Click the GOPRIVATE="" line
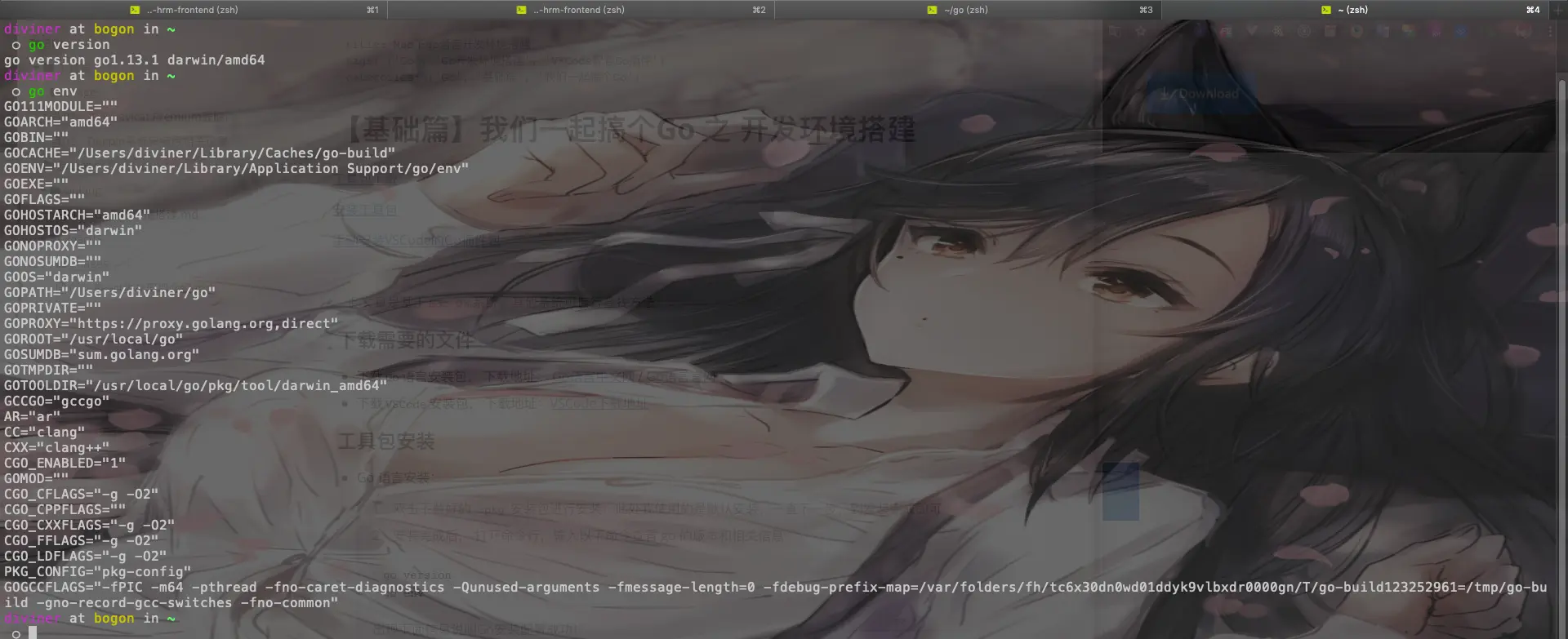This screenshot has width=1568, height=639. tap(52, 308)
